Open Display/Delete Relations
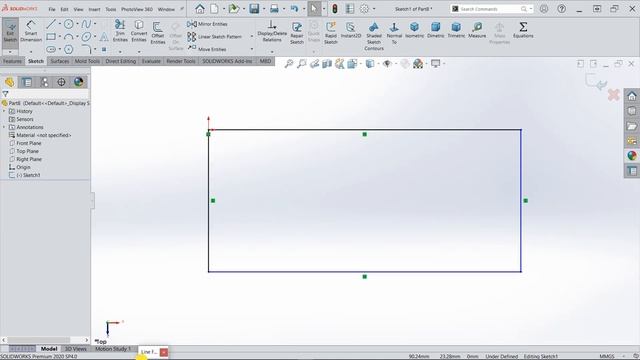This screenshot has width=640, height=360. pyautogui.click(x=272, y=31)
